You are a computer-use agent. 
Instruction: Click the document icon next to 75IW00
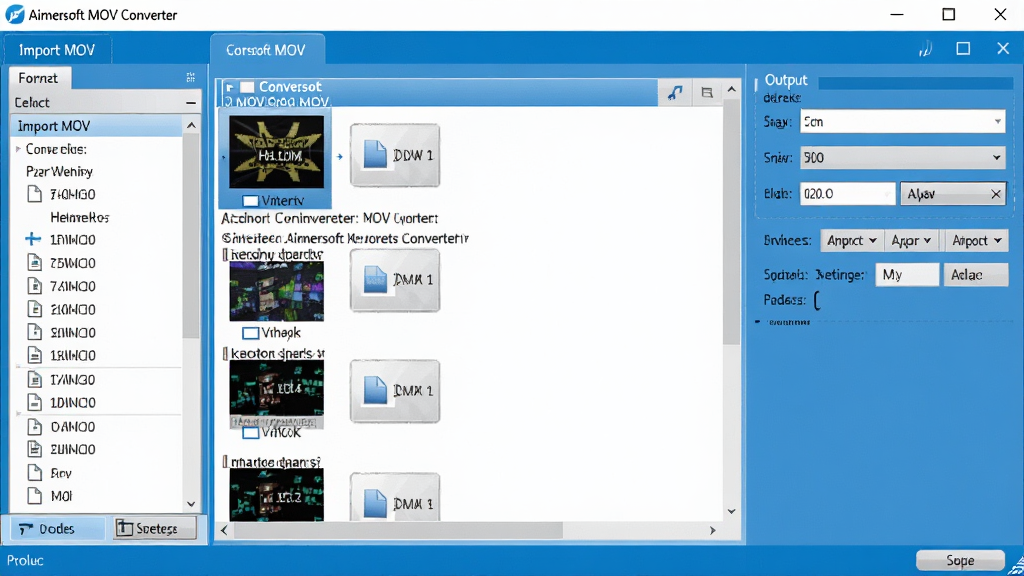tap(35, 263)
